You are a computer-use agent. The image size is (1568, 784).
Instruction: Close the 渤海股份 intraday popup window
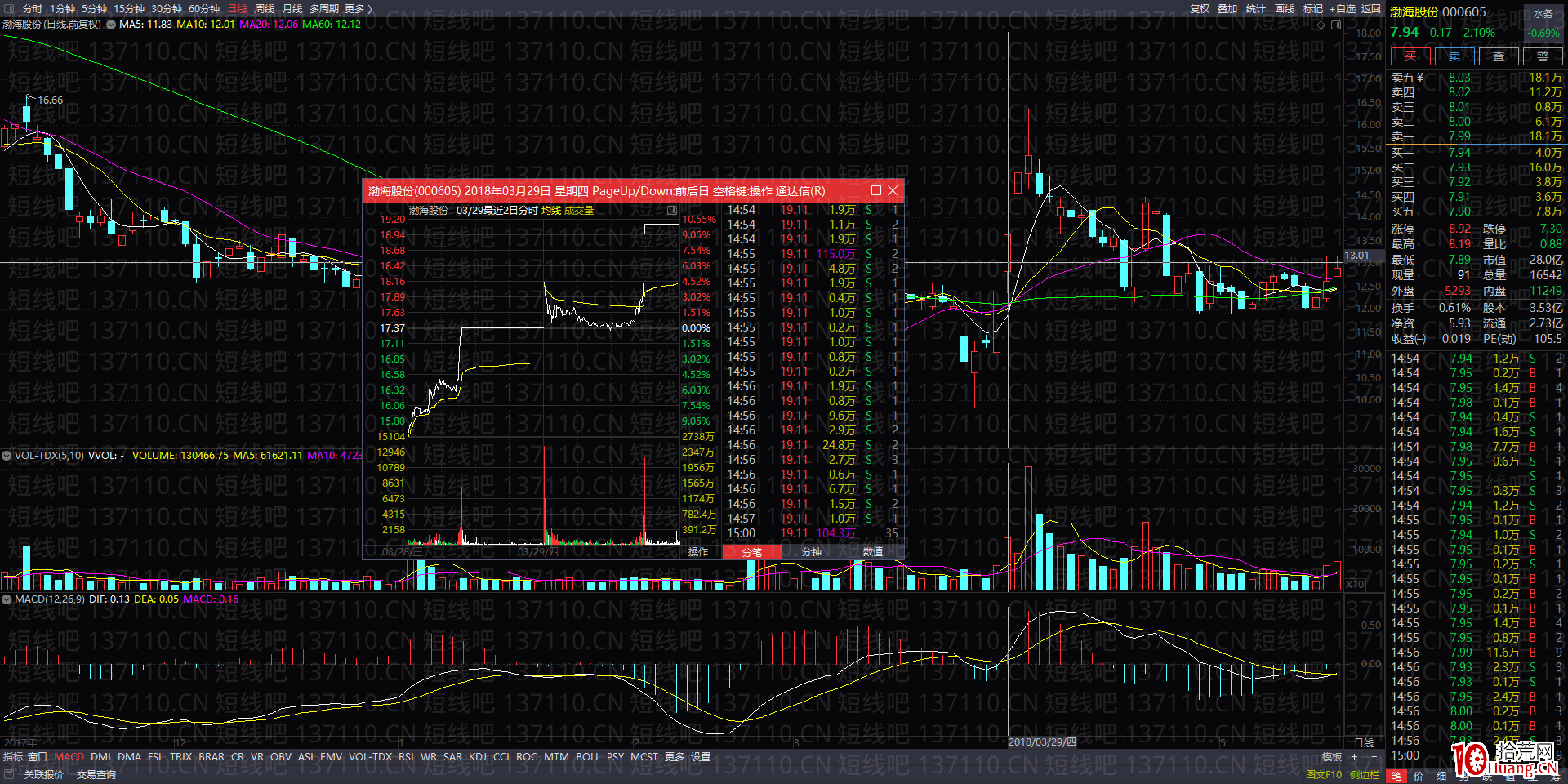[893, 190]
